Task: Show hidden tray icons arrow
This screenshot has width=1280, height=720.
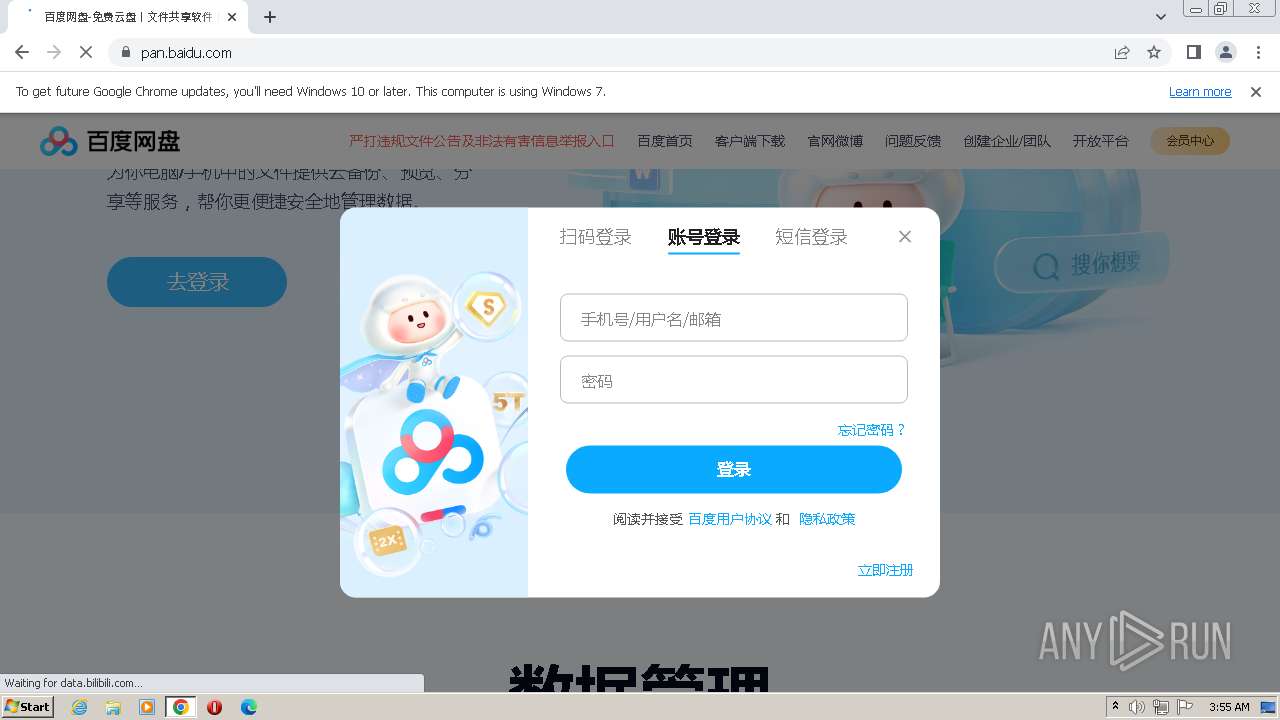Action: coord(1115,707)
